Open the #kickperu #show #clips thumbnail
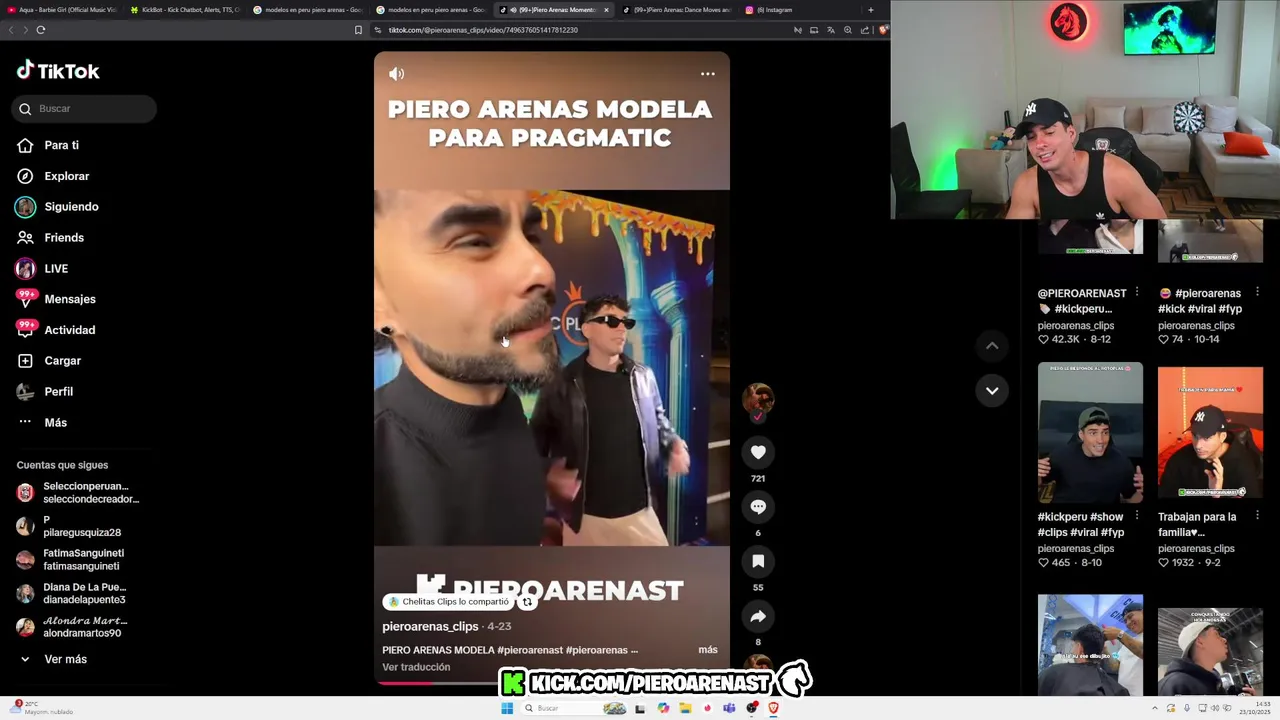The image size is (1280, 720). pyautogui.click(x=1090, y=433)
